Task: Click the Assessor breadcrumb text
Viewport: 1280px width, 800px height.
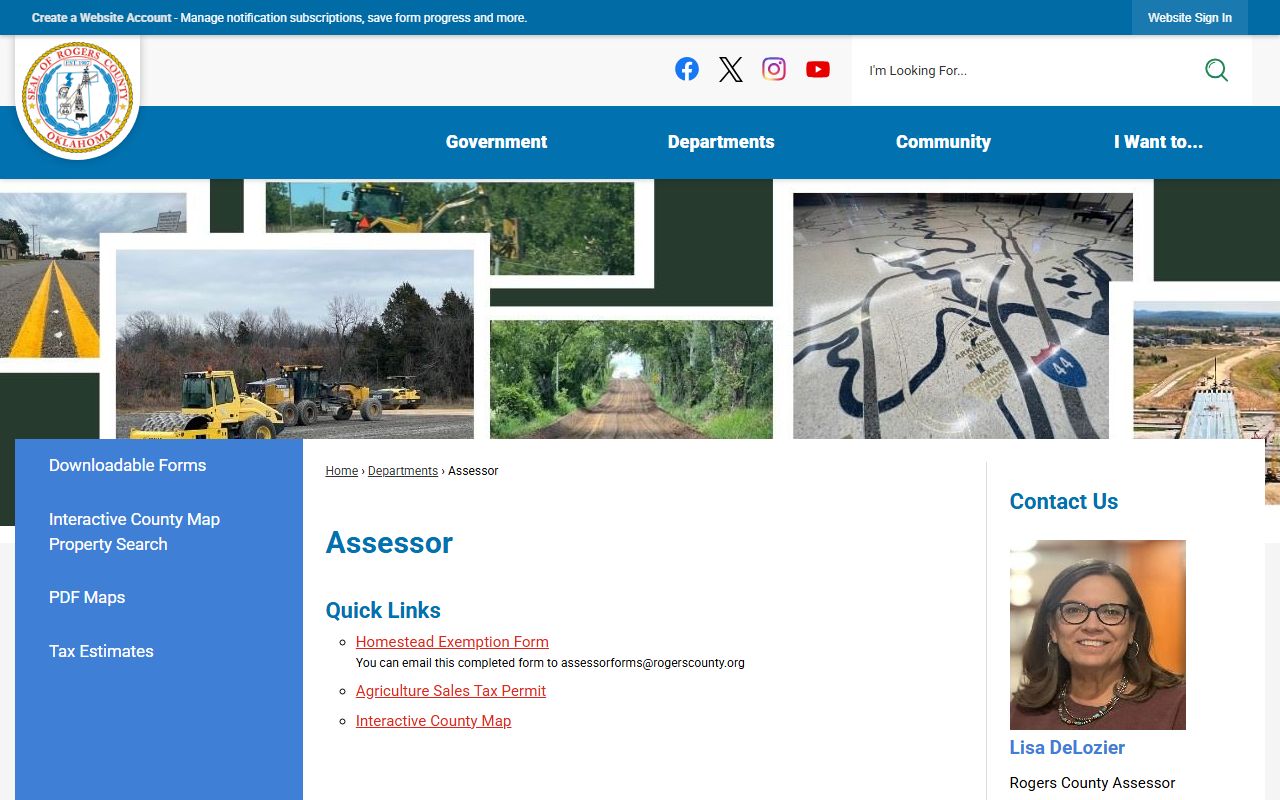Action: (x=473, y=471)
